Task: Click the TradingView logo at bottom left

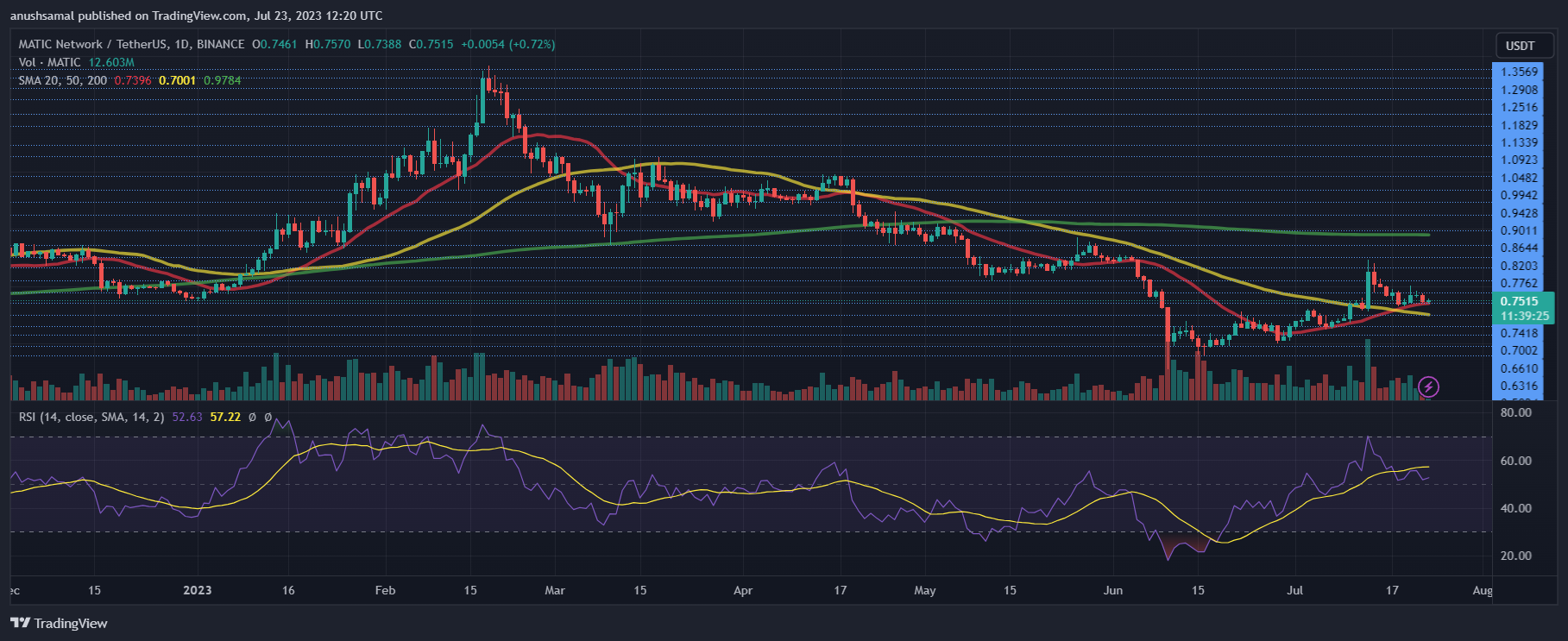Action: point(59,623)
